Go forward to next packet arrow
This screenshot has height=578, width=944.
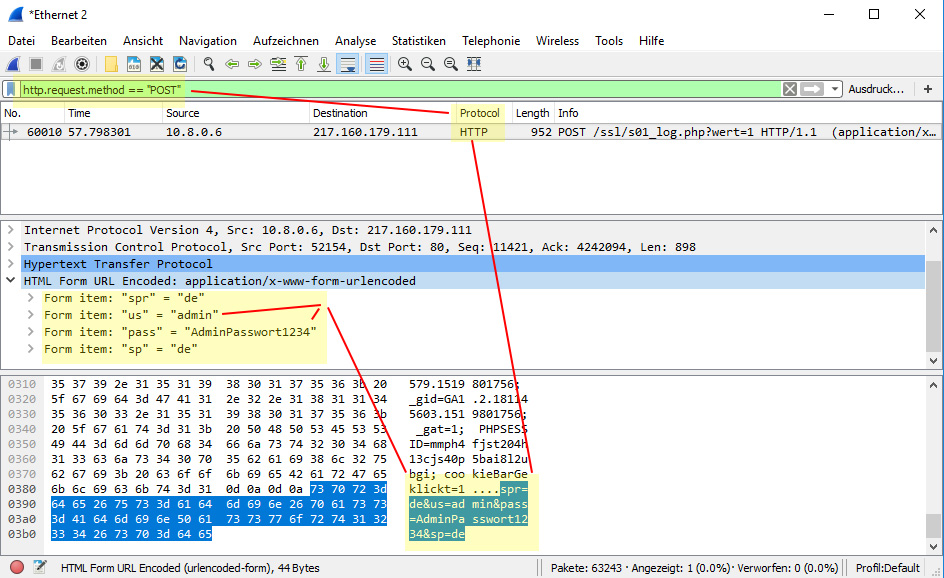pos(255,64)
